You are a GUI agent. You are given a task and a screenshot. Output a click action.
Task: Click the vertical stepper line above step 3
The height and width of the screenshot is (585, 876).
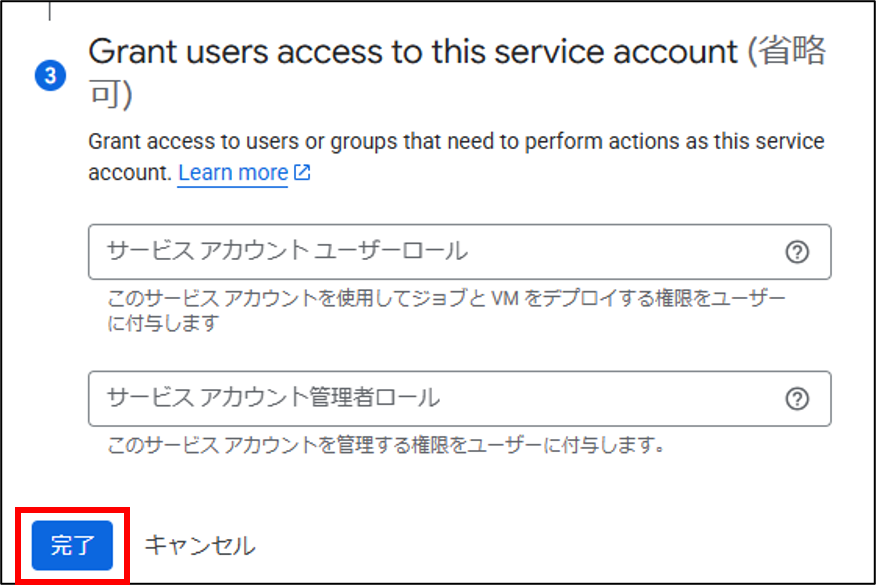[50, 11]
